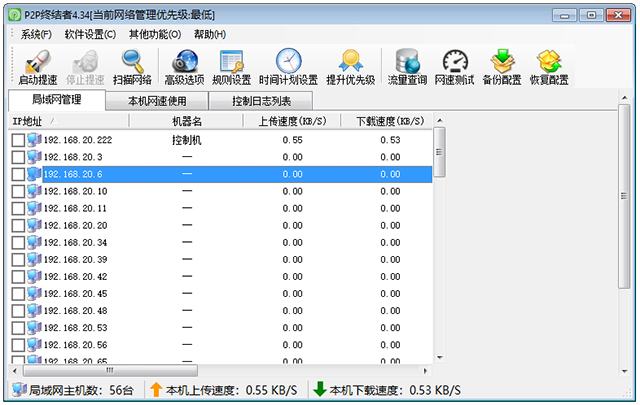Check the box for 192.168.20.56

coord(18,345)
